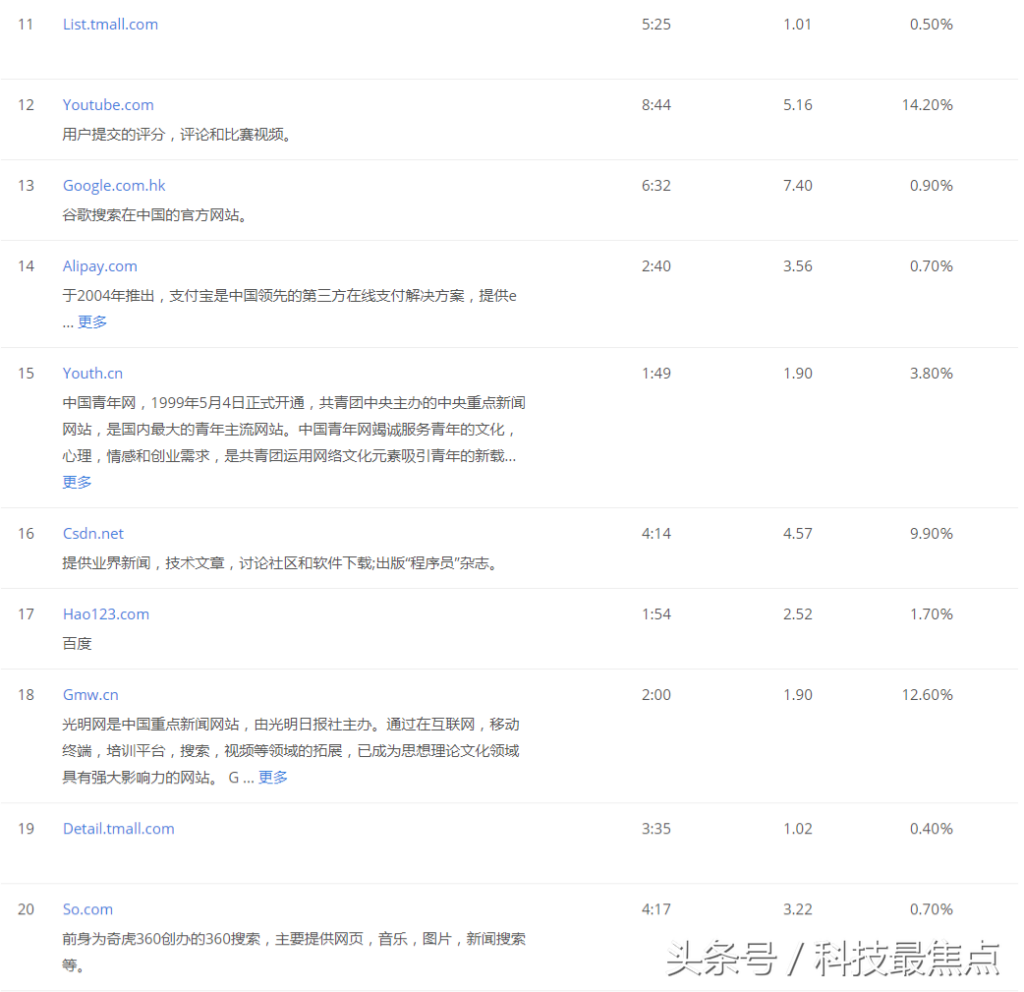Select pageviews value 1.01 for List.tmall.com

797,24
